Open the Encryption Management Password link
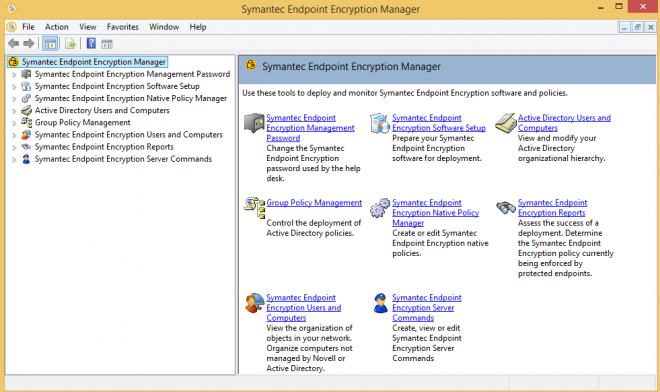Image resolution: width=660 pixels, height=392 pixels. (x=310, y=128)
